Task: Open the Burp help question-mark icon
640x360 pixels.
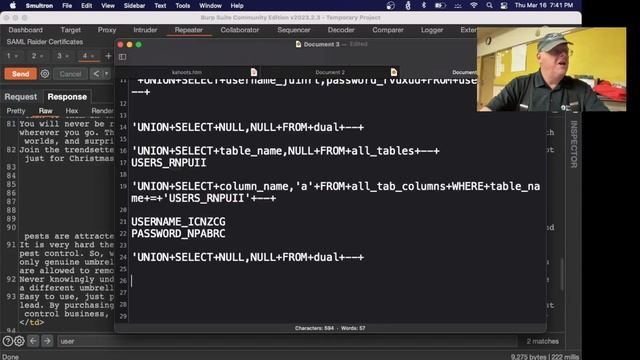Action: [8, 341]
